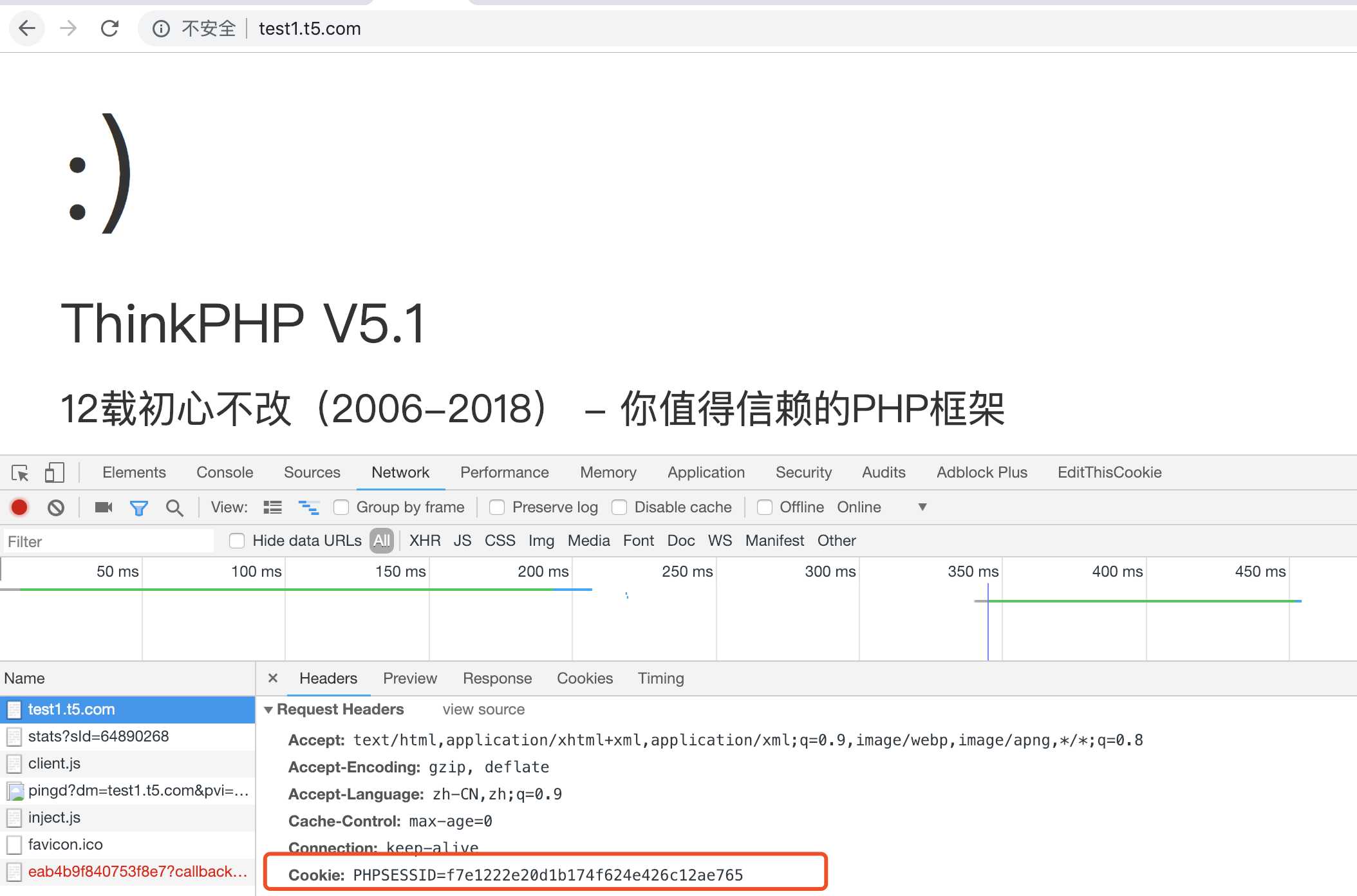Filter requests by JS
The image size is (1357, 896).
pos(462,541)
